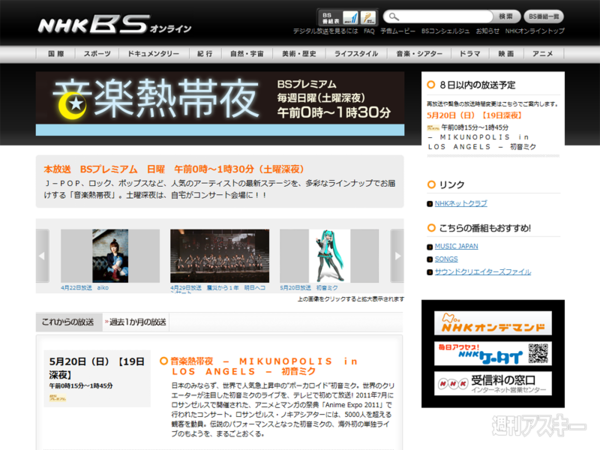The width and height of the screenshot is (600, 450).
Task: Open the BS番組一覧 button
Action: 544,16
